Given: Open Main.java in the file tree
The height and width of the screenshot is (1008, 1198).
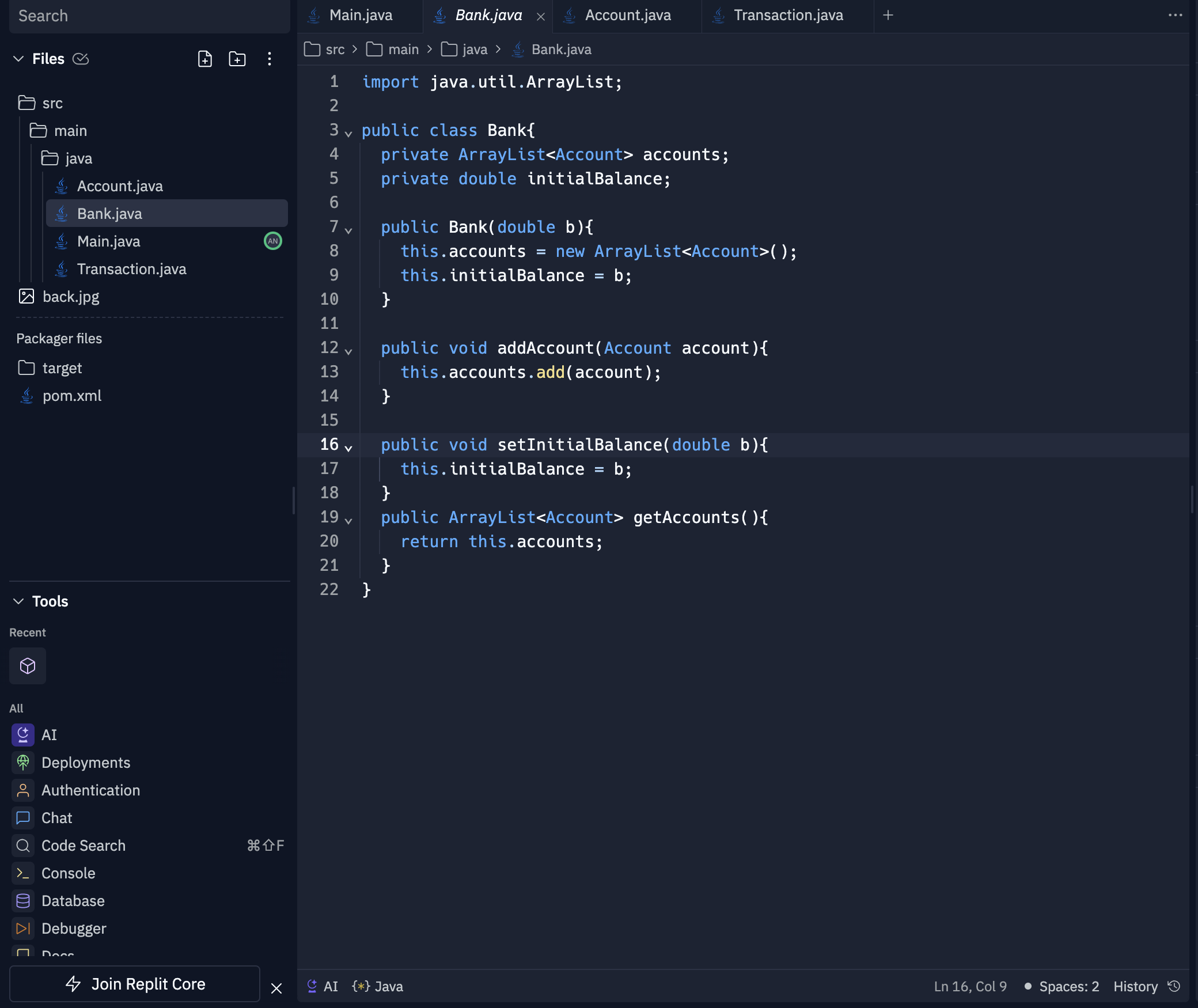Looking at the screenshot, I should coord(108,241).
